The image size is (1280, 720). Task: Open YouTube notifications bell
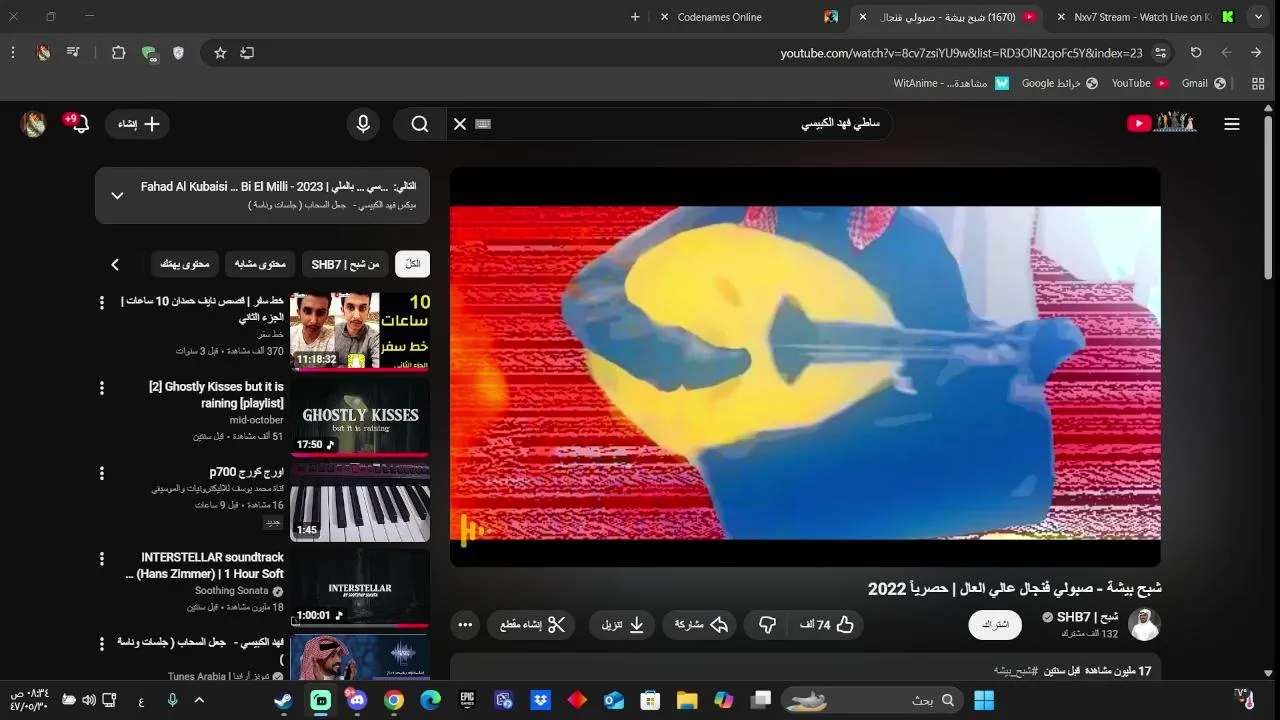coord(78,123)
